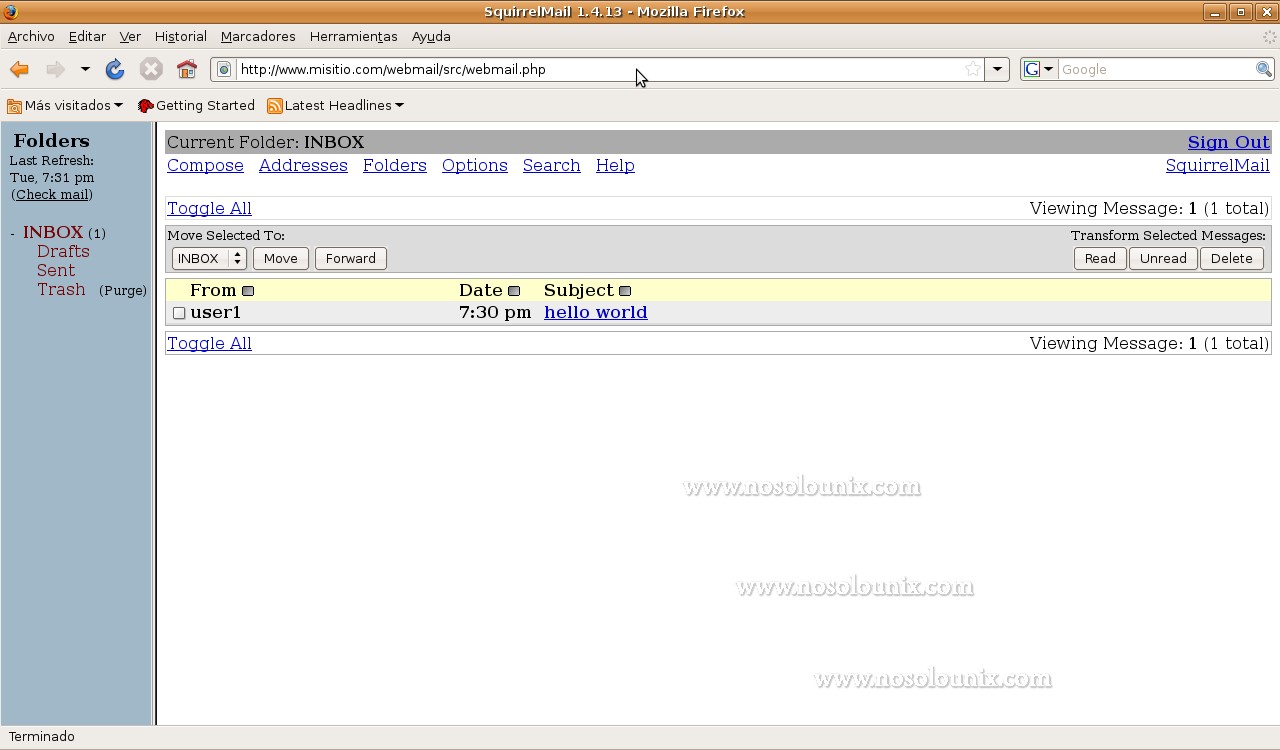Screen dimensions: 1280x750
Task: Open the Search link
Action: point(551,165)
